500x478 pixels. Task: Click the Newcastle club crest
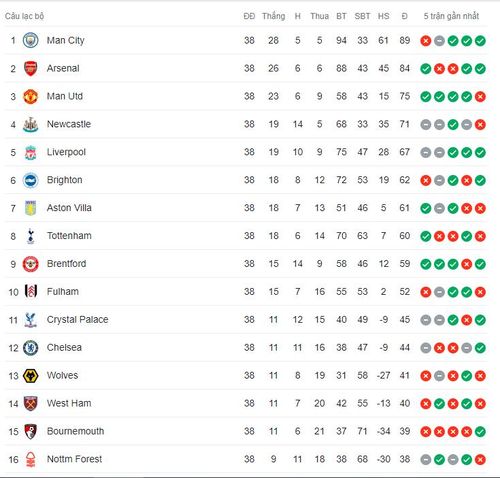tap(30, 125)
